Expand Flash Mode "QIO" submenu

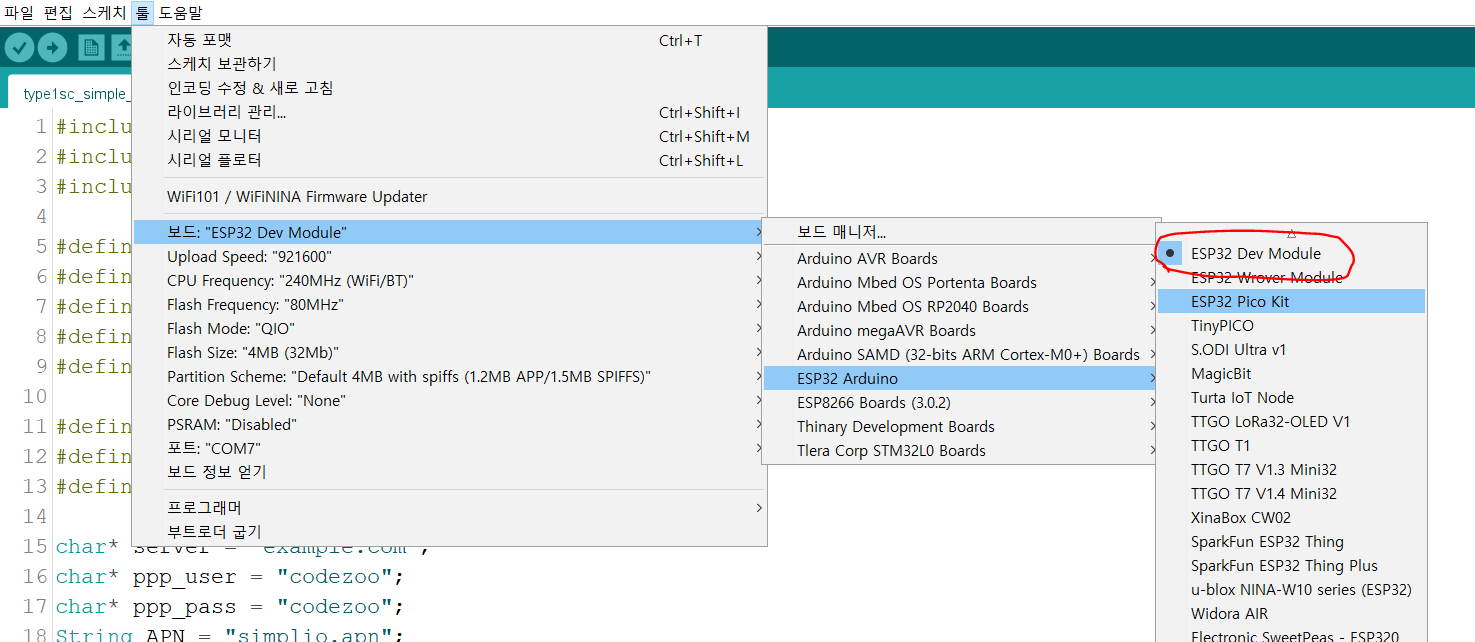pos(449,328)
